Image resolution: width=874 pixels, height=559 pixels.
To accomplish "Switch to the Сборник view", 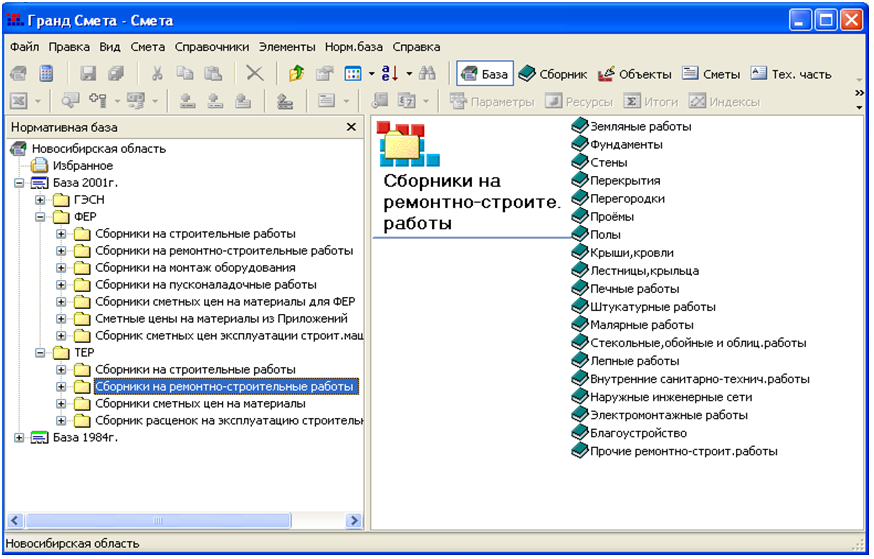I will pos(552,74).
